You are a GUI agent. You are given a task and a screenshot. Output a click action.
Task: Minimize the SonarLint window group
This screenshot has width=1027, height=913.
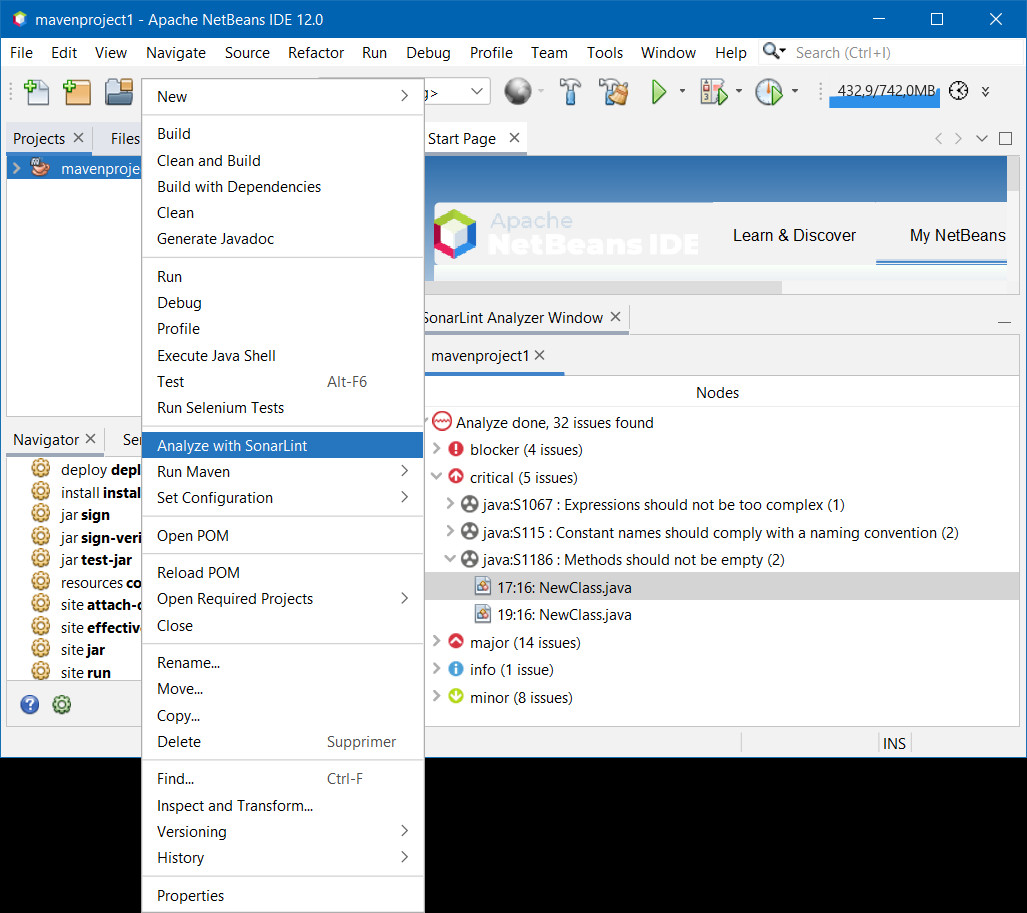1004,322
